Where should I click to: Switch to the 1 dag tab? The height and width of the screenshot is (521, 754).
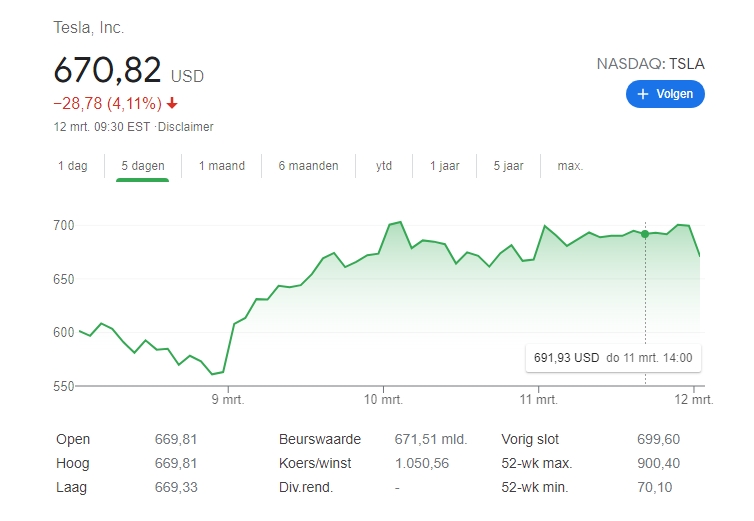tap(73, 166)
